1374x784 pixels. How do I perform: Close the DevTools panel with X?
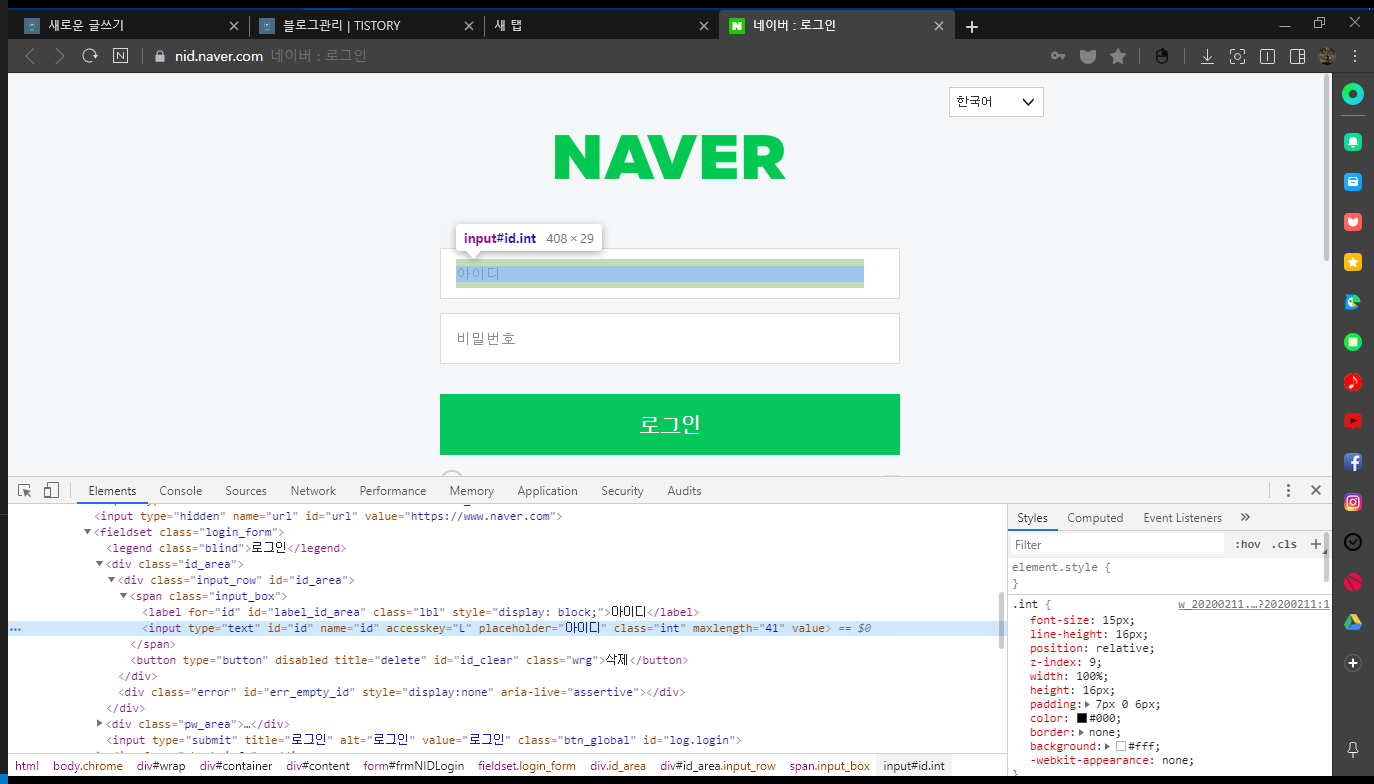pos(1316,490)
